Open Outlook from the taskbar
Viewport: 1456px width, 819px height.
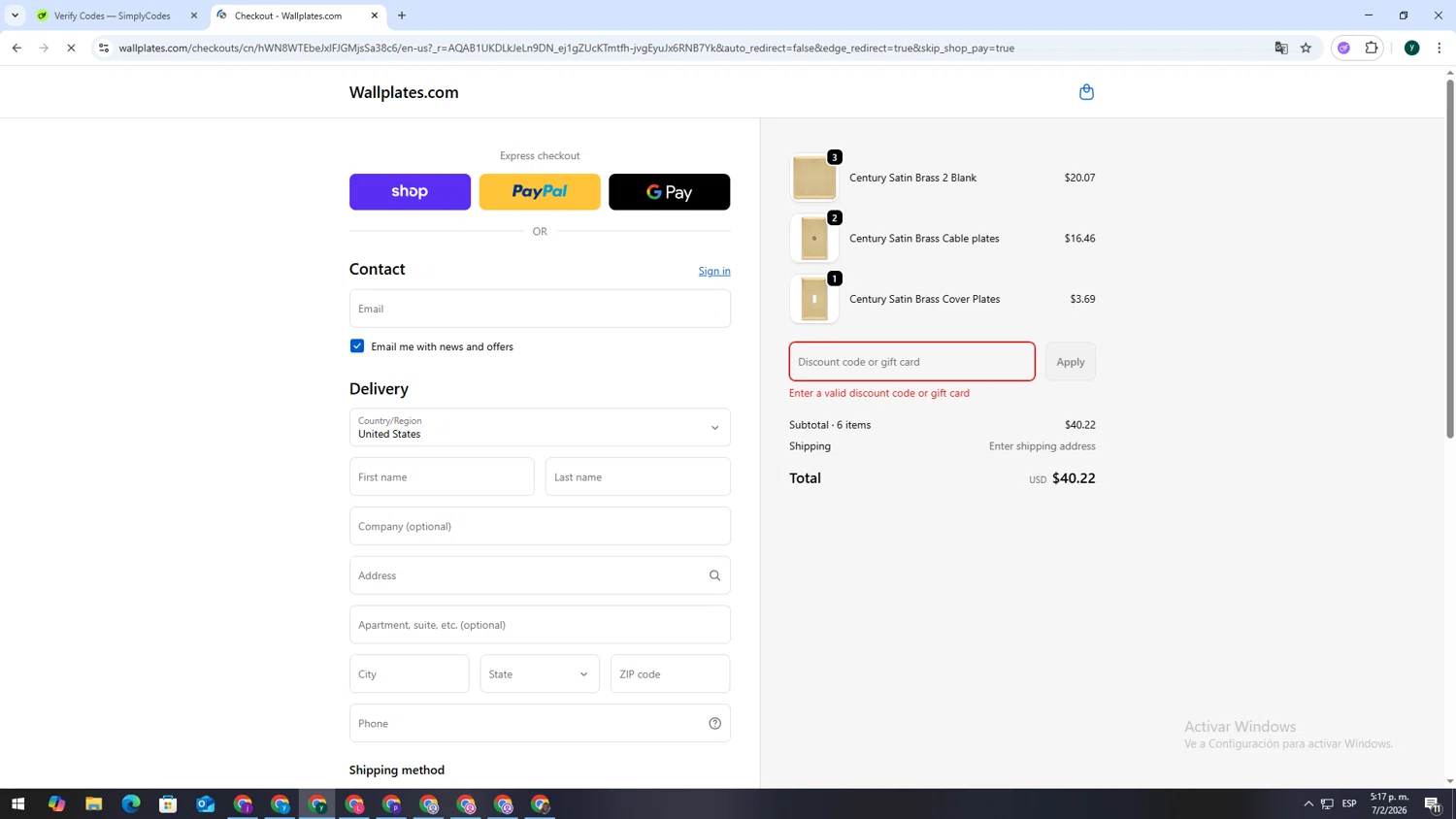[x=205, y=803]
